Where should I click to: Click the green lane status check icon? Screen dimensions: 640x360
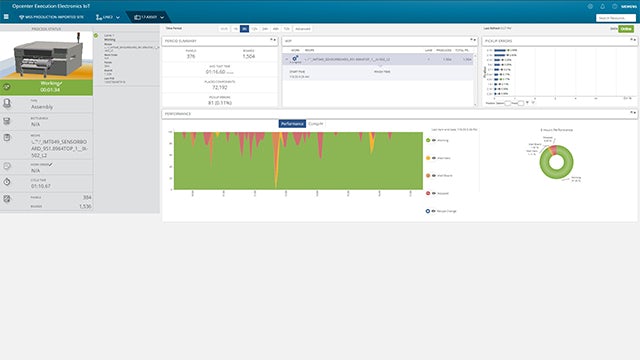click(96, 36)
